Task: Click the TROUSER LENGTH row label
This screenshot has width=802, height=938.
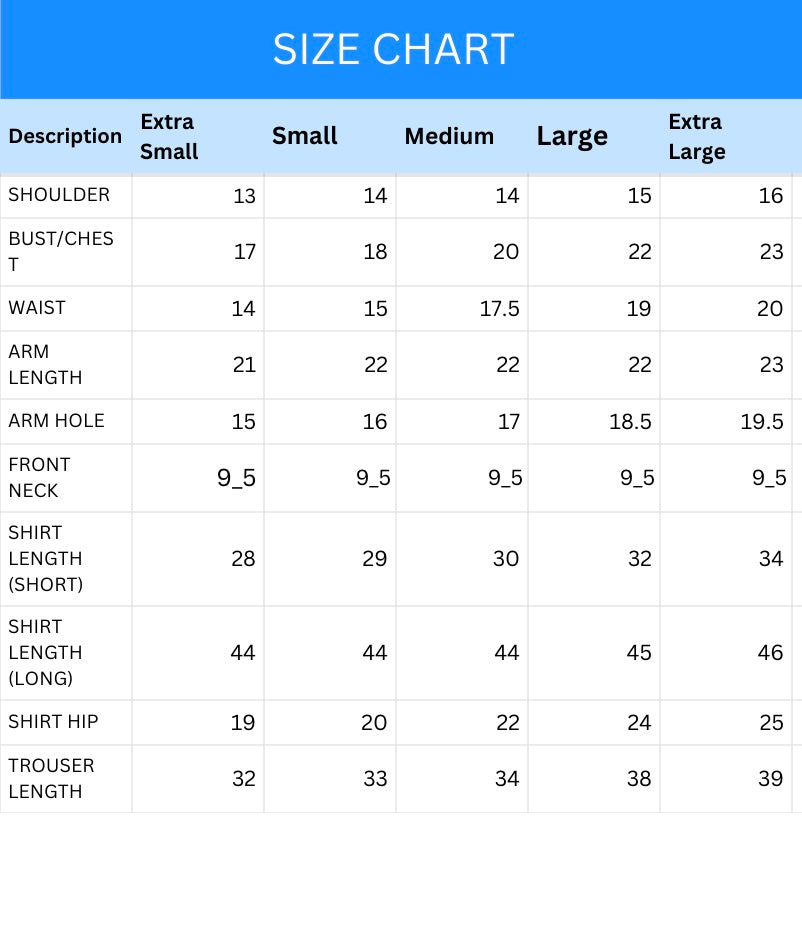Action: tap(51, 778)
